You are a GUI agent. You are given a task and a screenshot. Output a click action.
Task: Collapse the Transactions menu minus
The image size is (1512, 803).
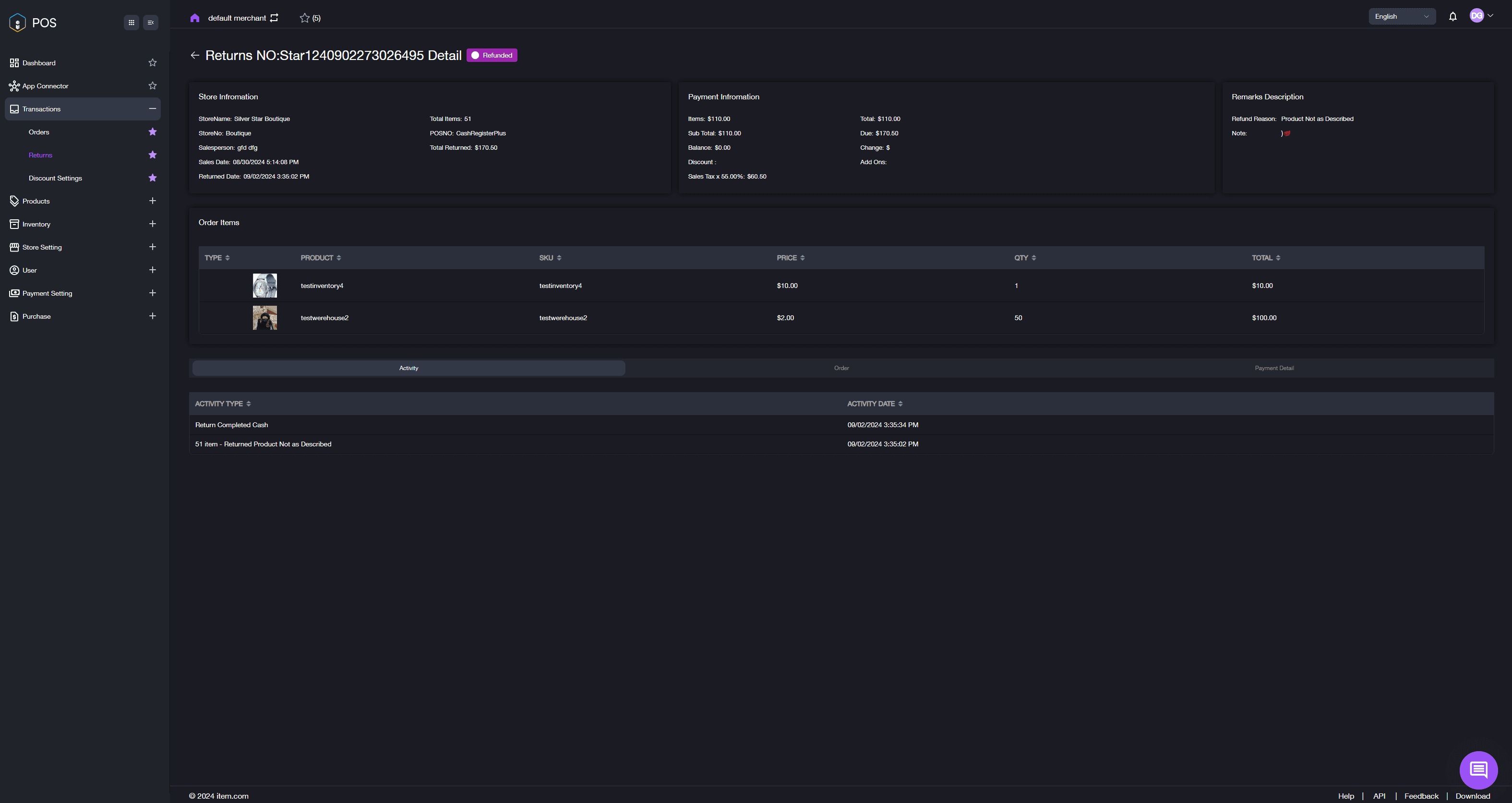153,108
